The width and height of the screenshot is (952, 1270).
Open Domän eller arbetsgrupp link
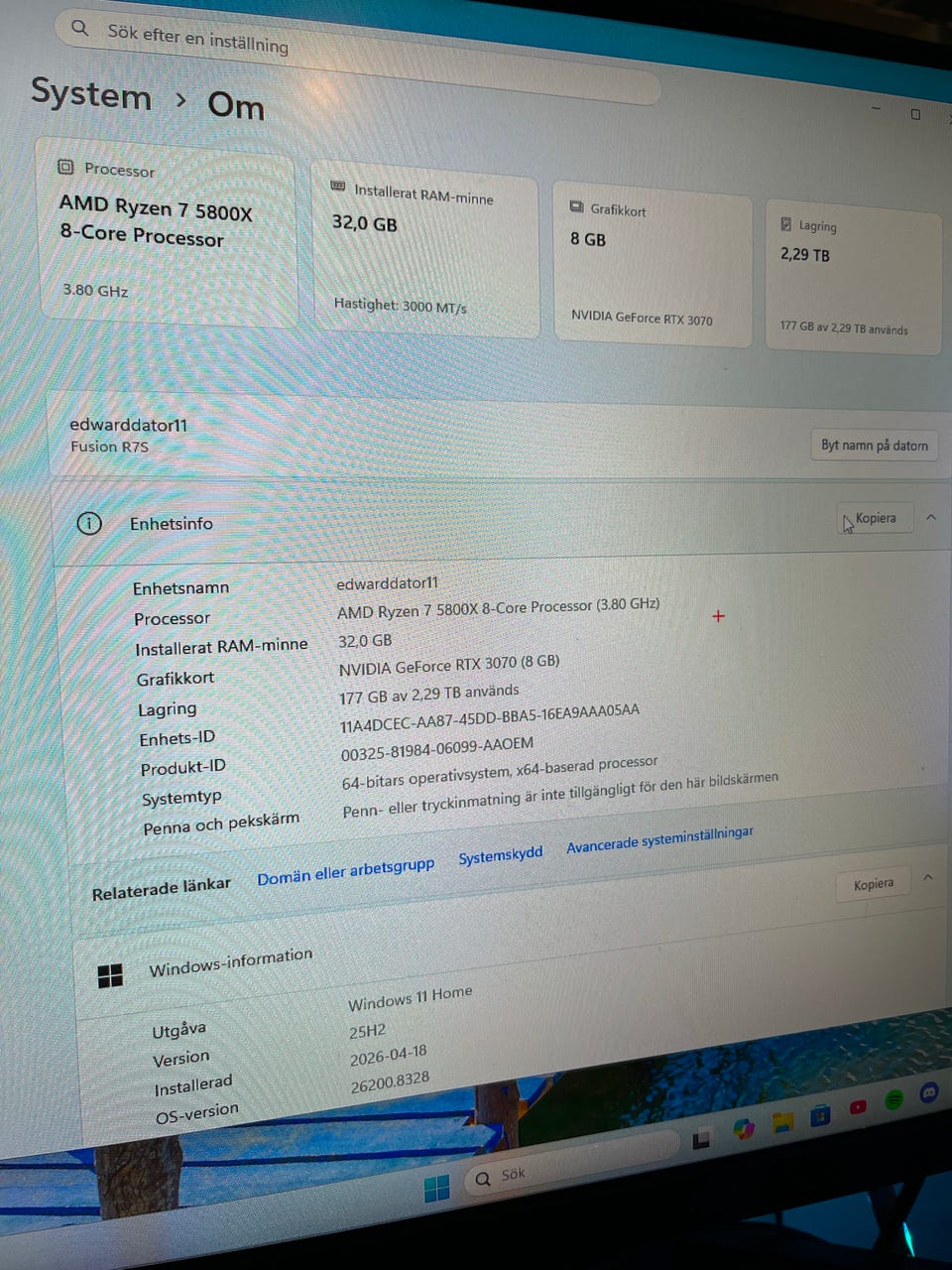coord(345,871)
